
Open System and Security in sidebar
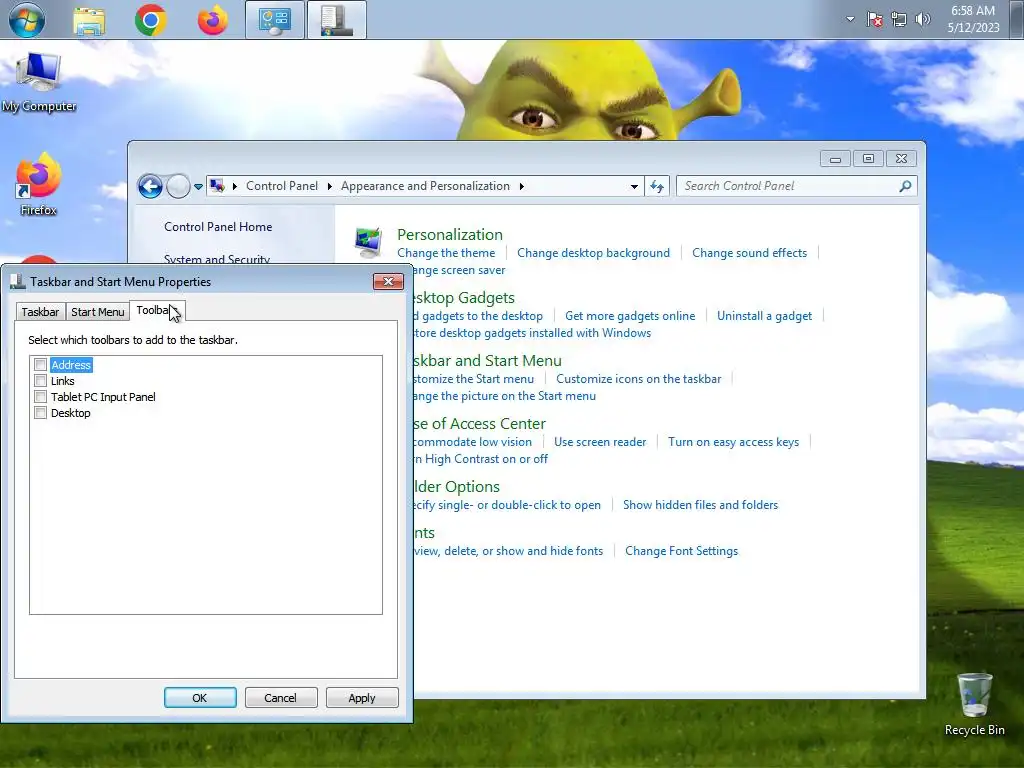click(217, 259)
